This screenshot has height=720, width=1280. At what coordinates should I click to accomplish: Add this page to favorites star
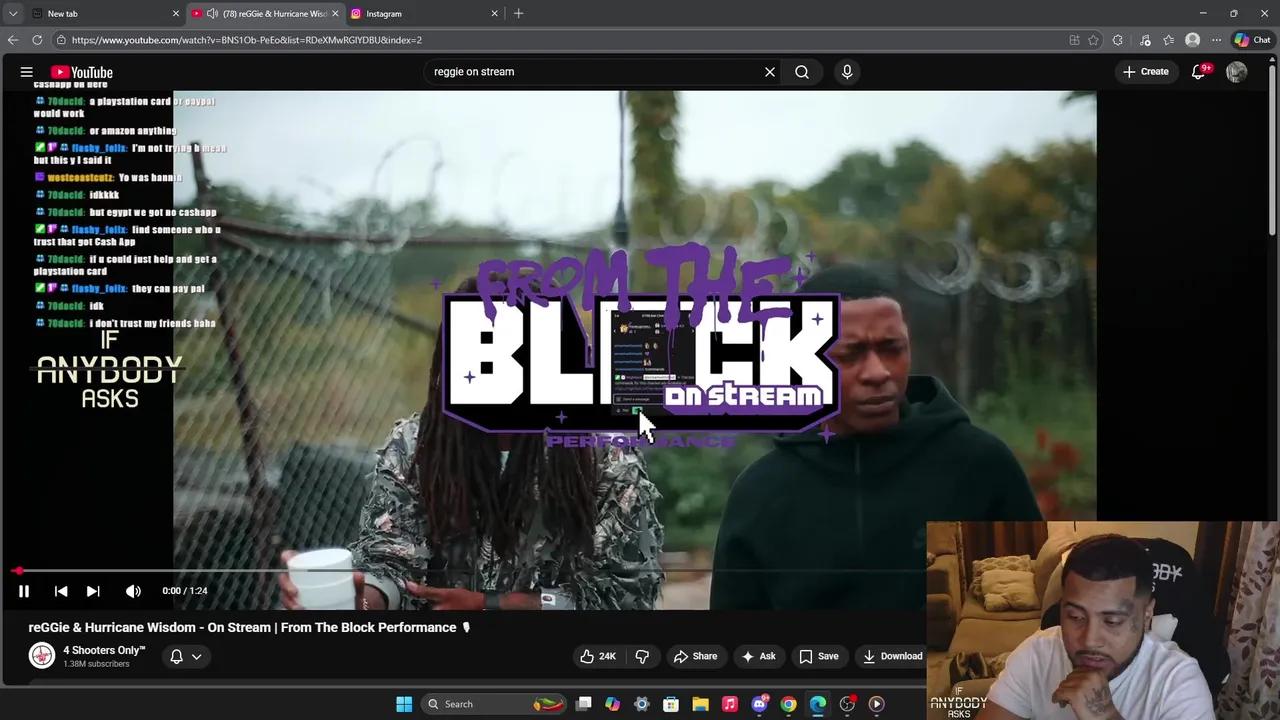click(1093, 40)
